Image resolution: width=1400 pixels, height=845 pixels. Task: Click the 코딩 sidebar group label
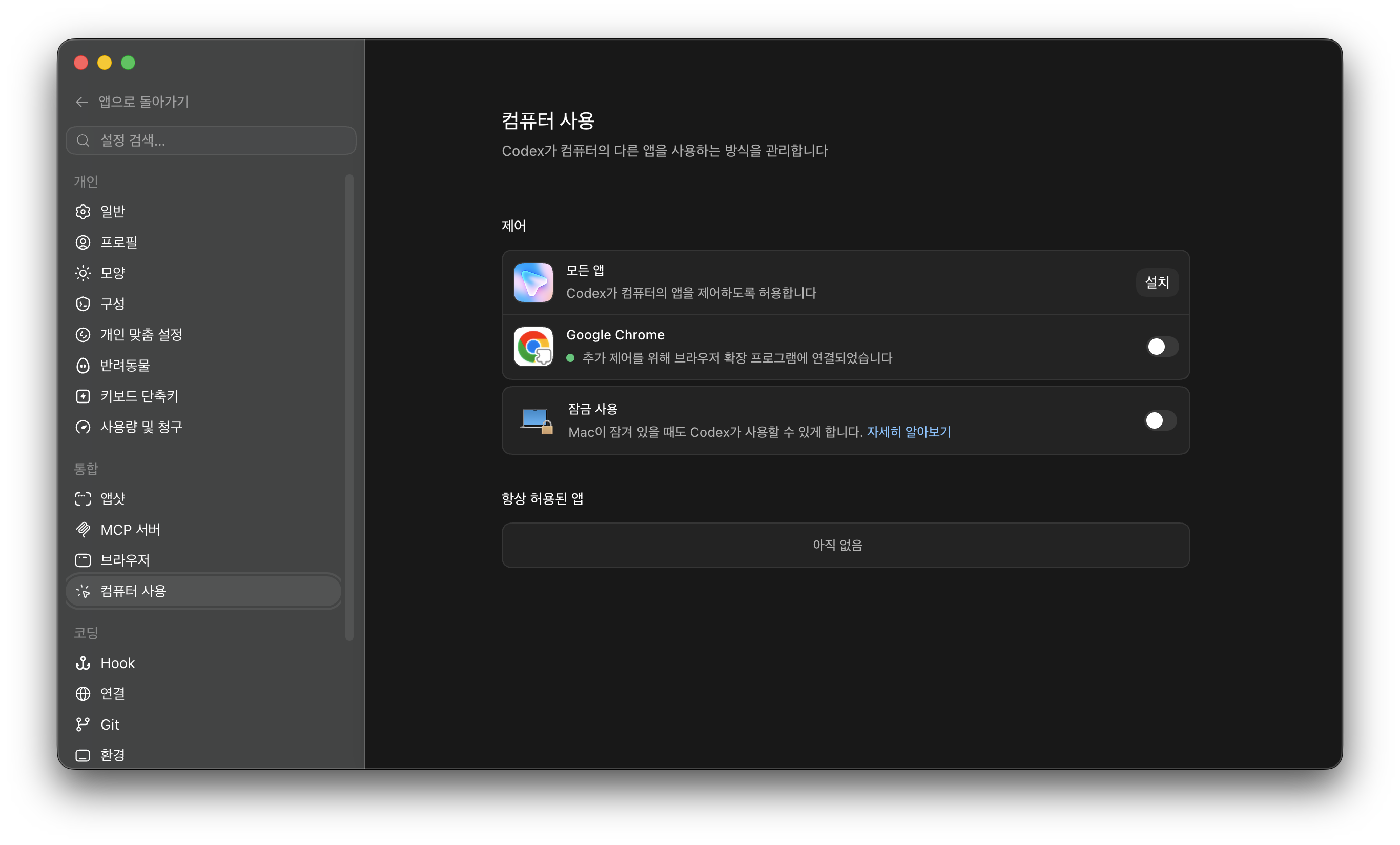point(86,632)
